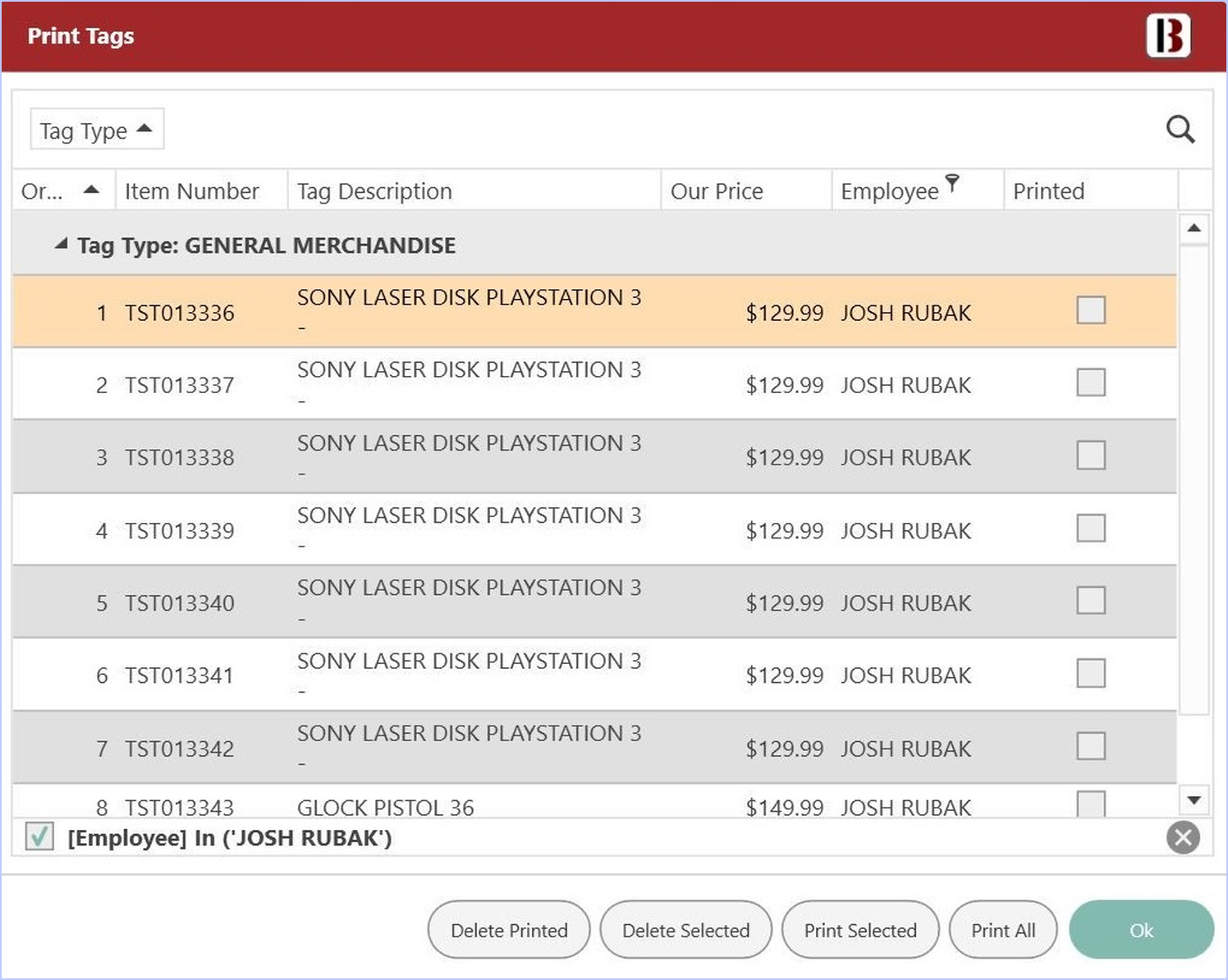
Task: Click the filter text Employee In JOSH RUBAK
Action: pyautogui.click(x=230, y=838)
